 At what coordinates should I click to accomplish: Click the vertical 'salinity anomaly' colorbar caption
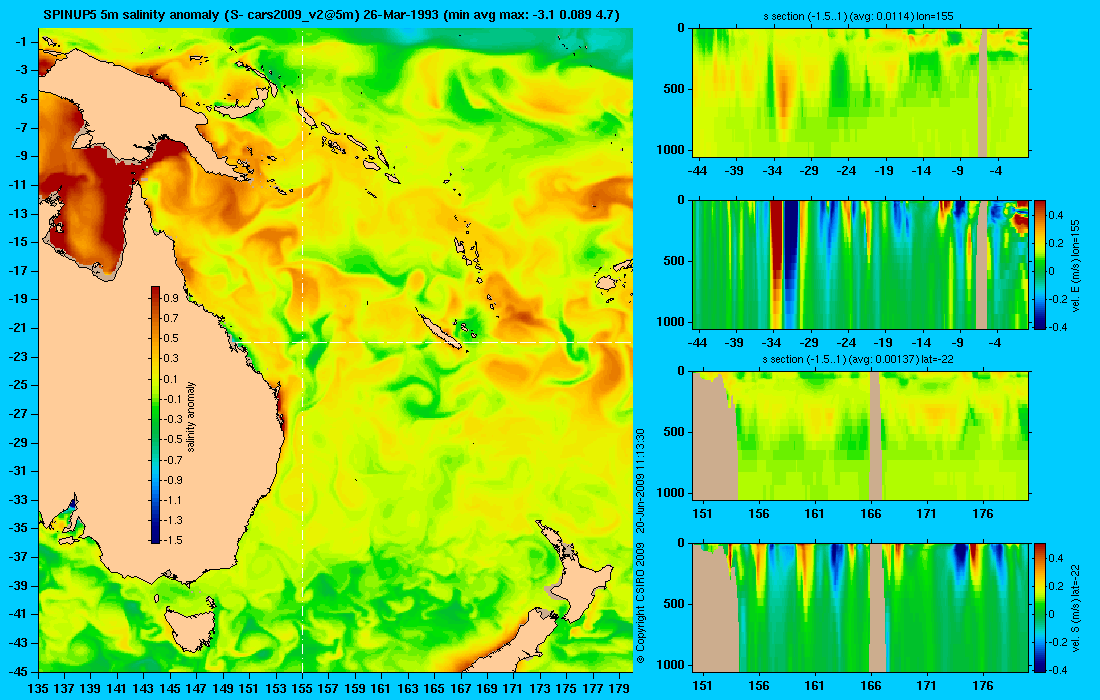[192, 416]
